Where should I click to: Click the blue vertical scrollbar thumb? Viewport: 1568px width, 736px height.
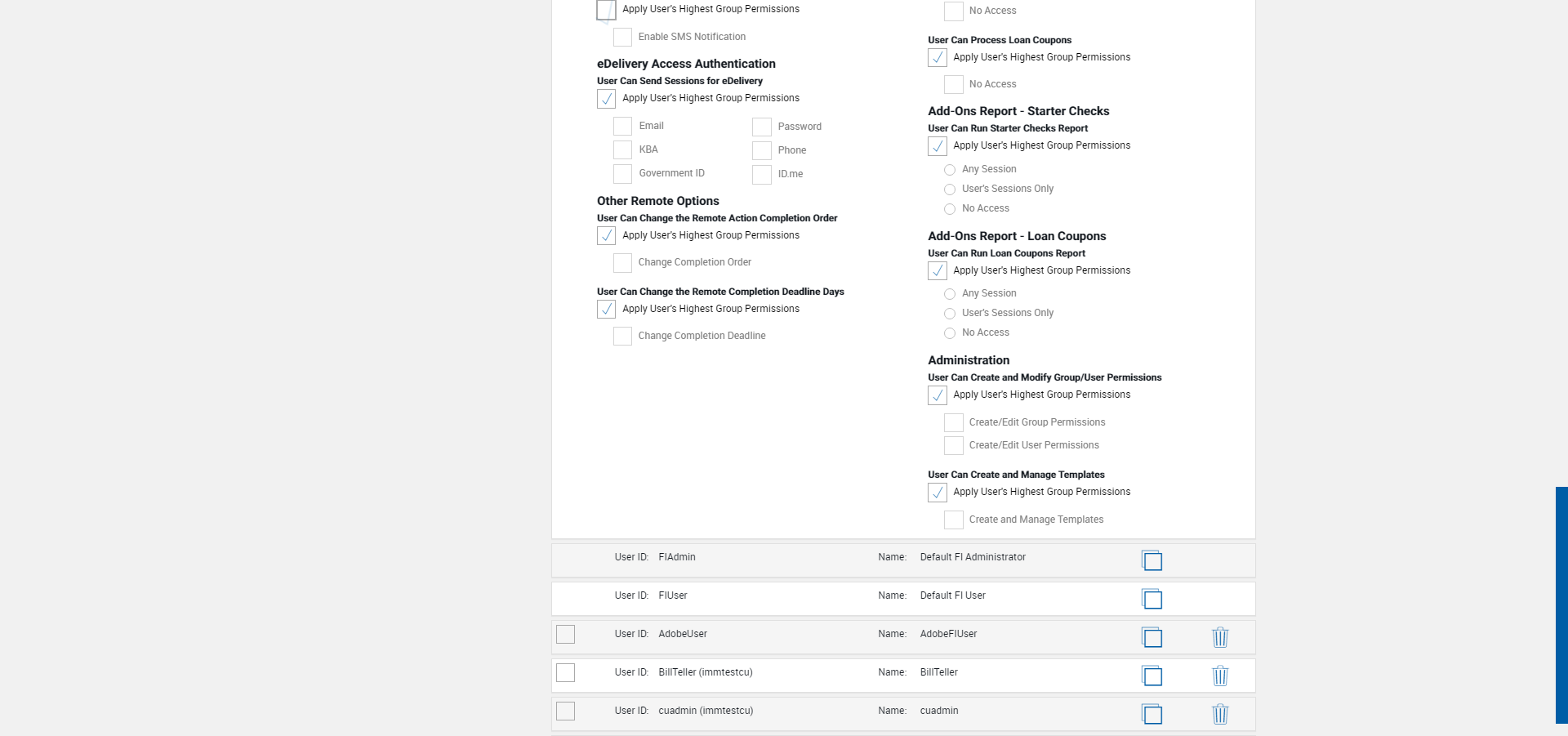click(x=1561, y=604)
